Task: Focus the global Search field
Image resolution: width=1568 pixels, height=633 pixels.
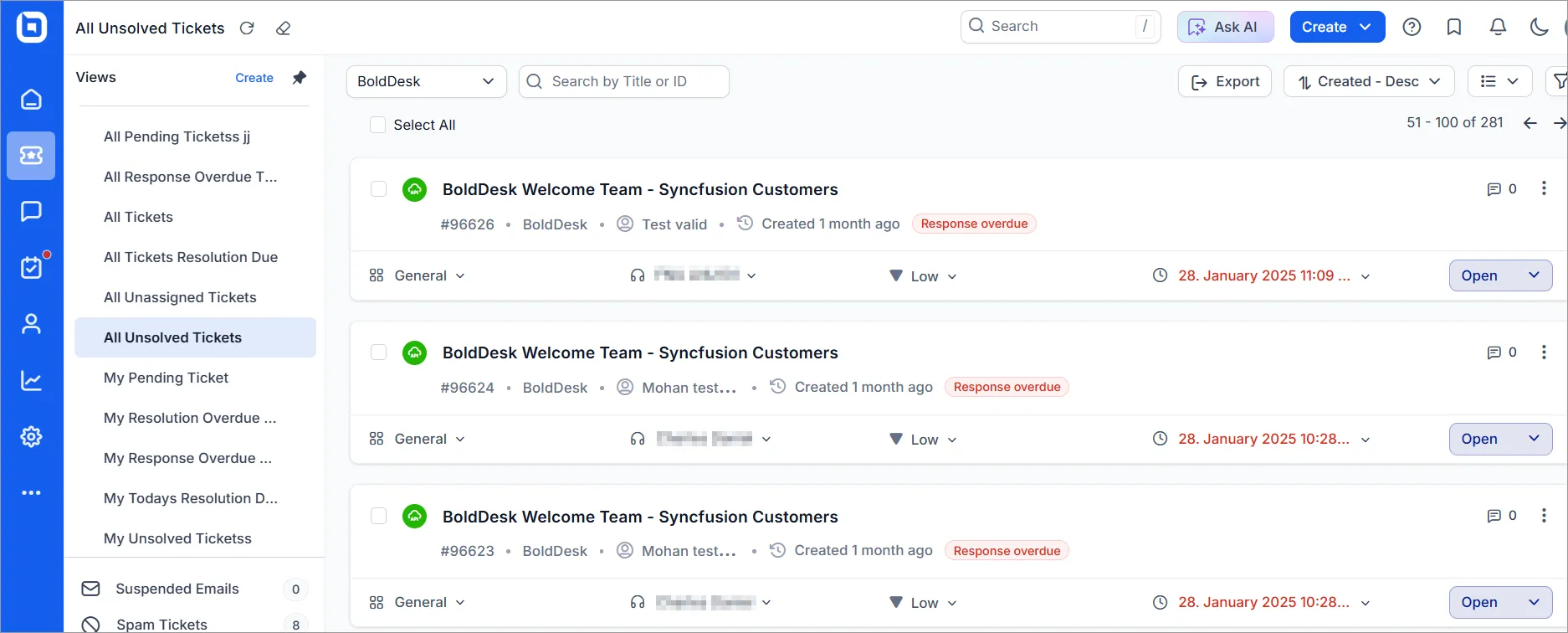Action: [x=1060, y=27]
